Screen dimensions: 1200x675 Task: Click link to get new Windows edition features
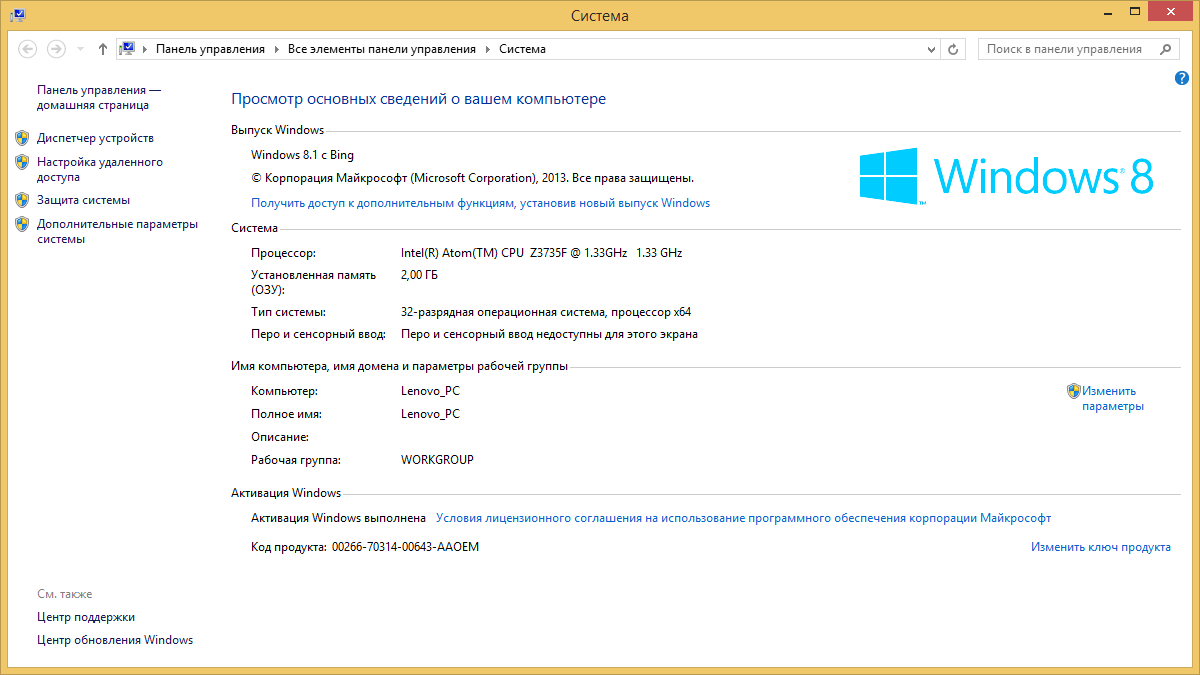(x=481, y=203)
